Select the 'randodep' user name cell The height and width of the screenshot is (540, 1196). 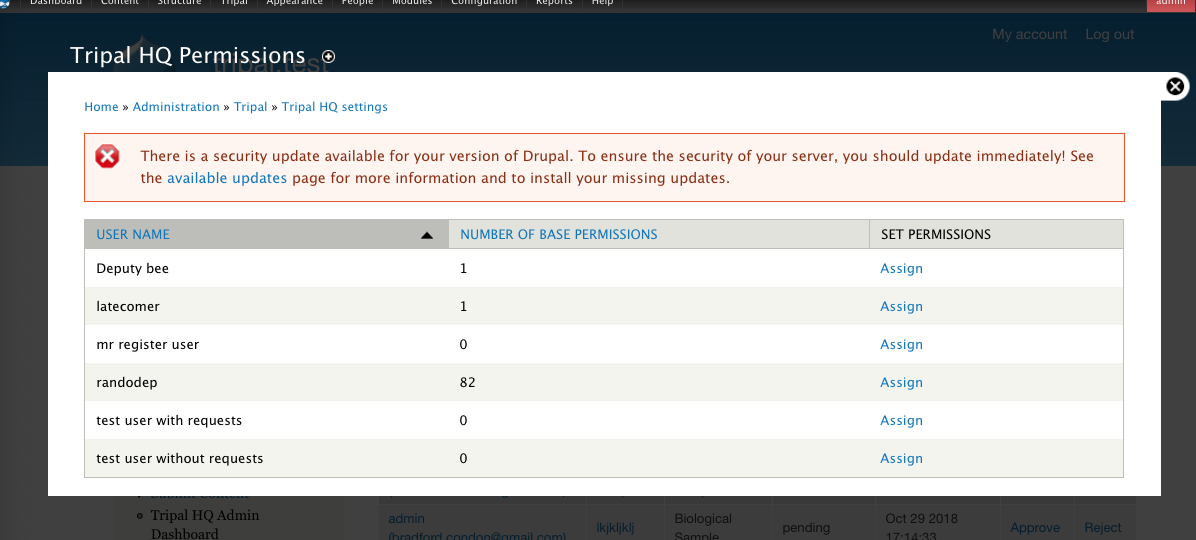(x=267, y=383)
